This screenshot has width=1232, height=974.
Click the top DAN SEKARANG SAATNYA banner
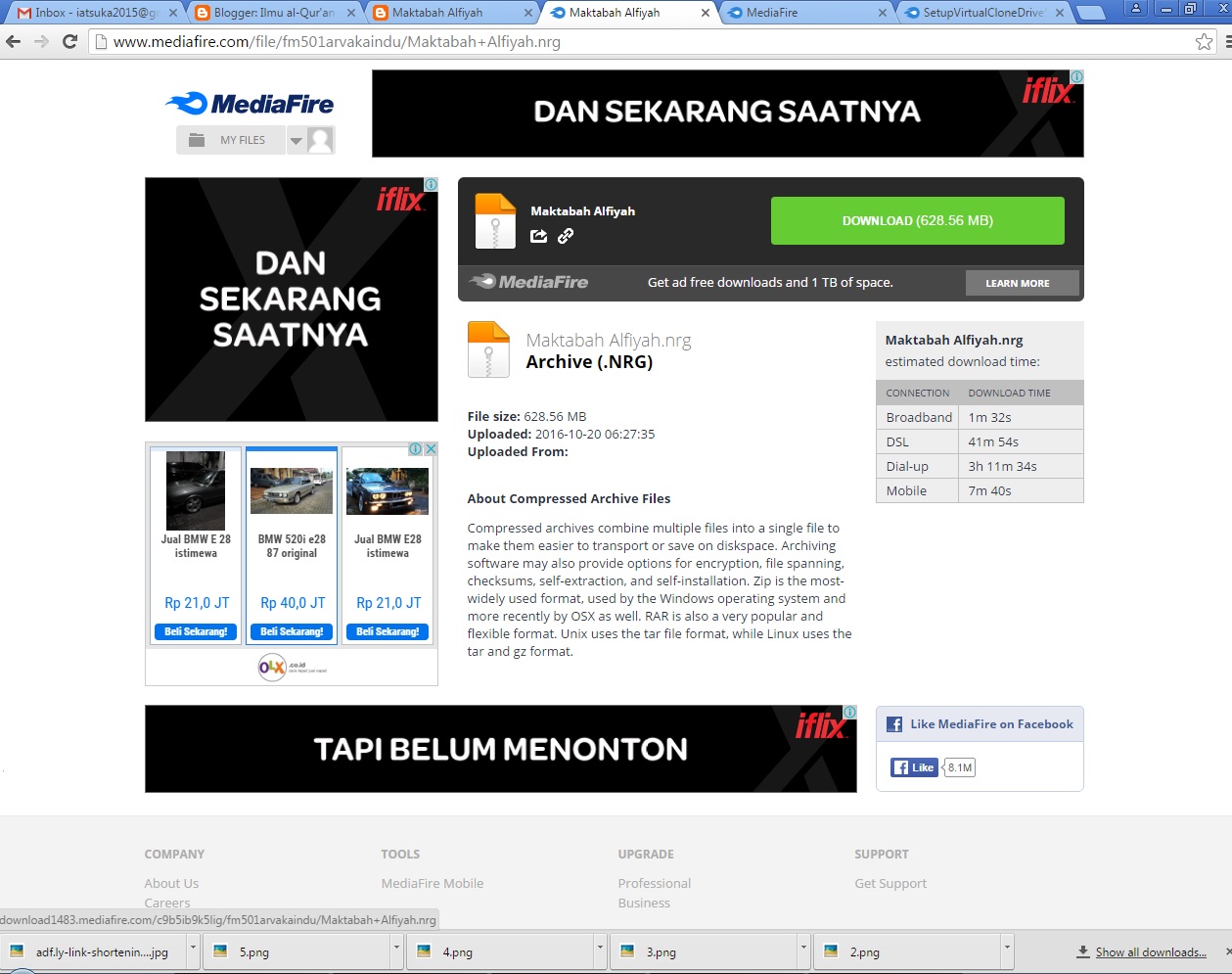coord(727,113)
